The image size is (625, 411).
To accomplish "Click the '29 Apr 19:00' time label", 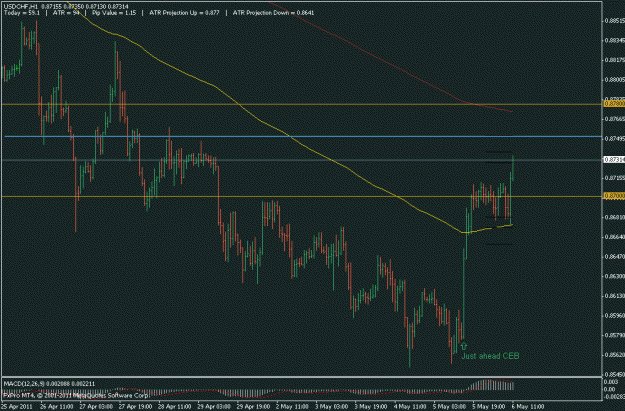I will (x=253, y=407).
